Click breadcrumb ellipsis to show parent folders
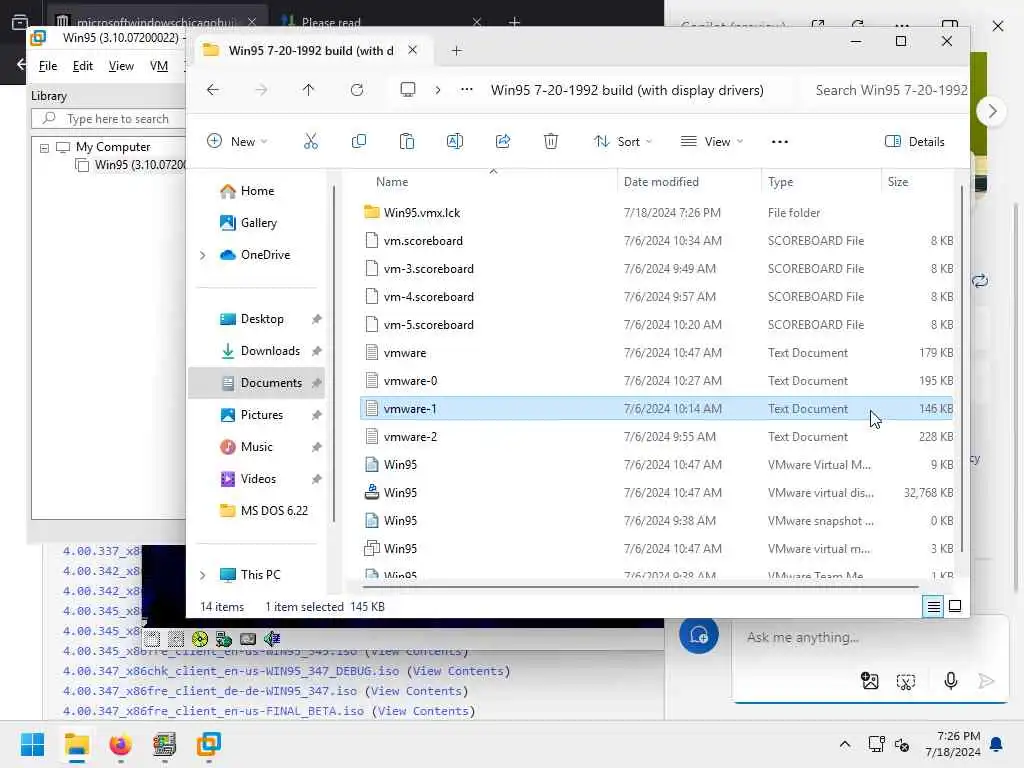The width and height of the screenshot is (1024, 768). tap(466, 89)
